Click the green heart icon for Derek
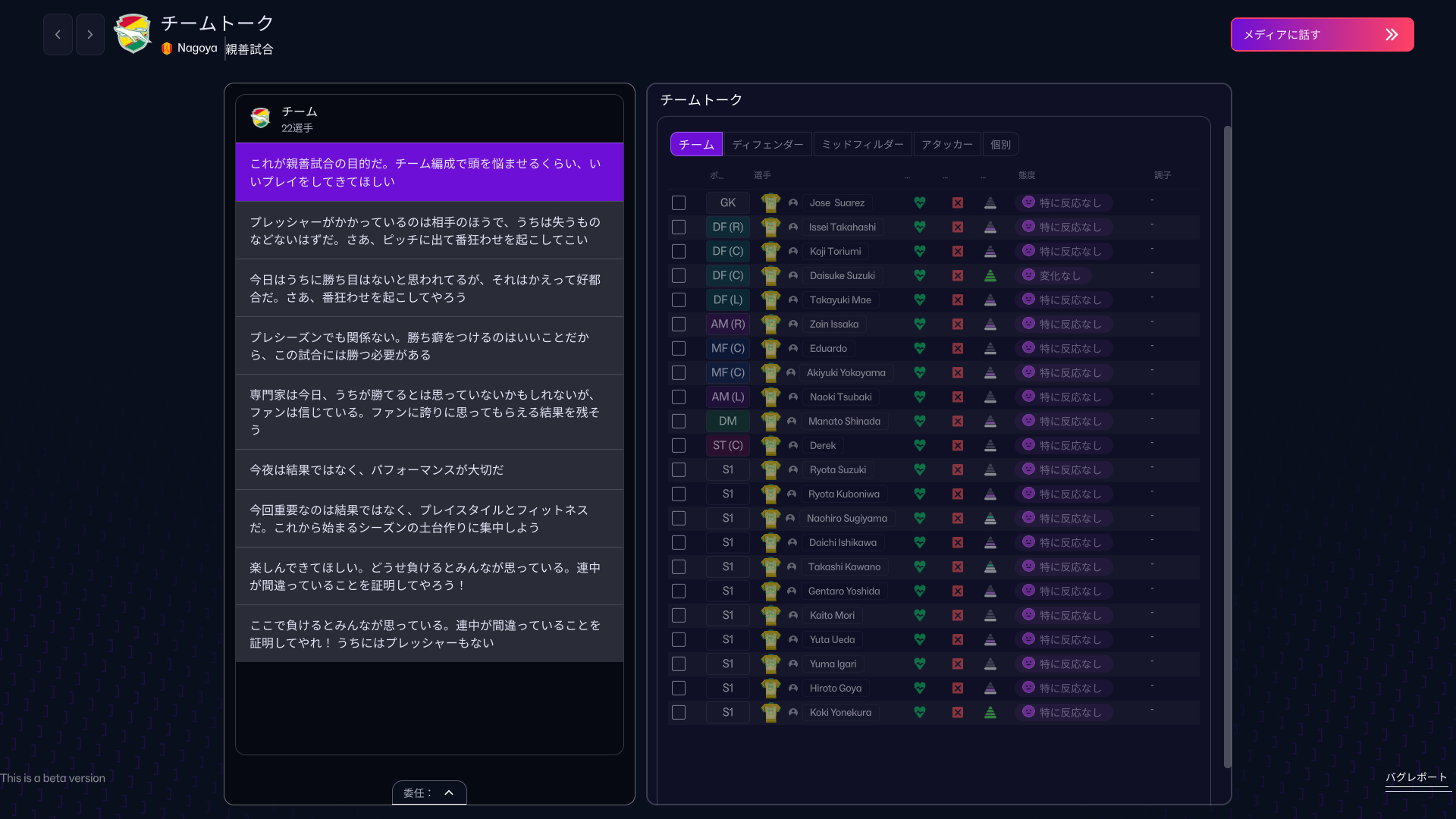This screenshot has height=819, width=1456. coord(920,445)
